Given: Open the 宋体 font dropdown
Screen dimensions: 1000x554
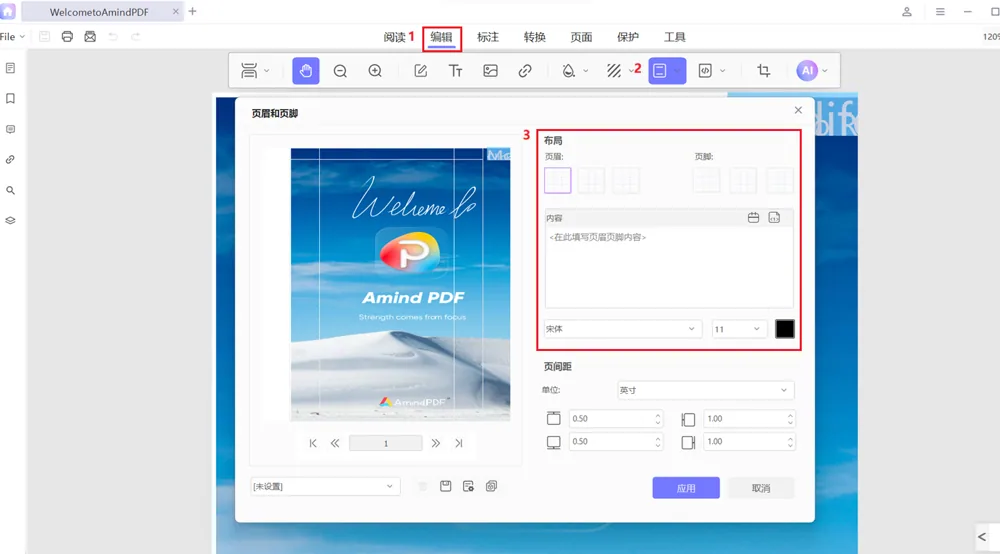Looking at the screenshot, I should pyautogui.click(x=622, y=329).
